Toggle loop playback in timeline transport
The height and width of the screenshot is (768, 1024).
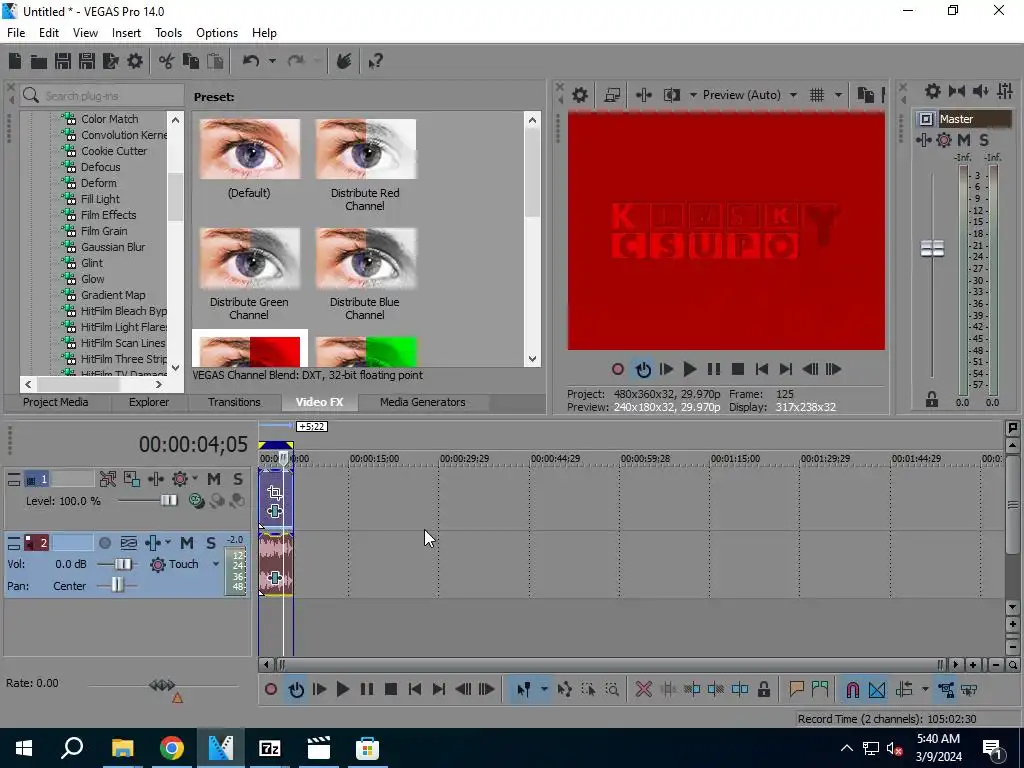coord(296,689)
